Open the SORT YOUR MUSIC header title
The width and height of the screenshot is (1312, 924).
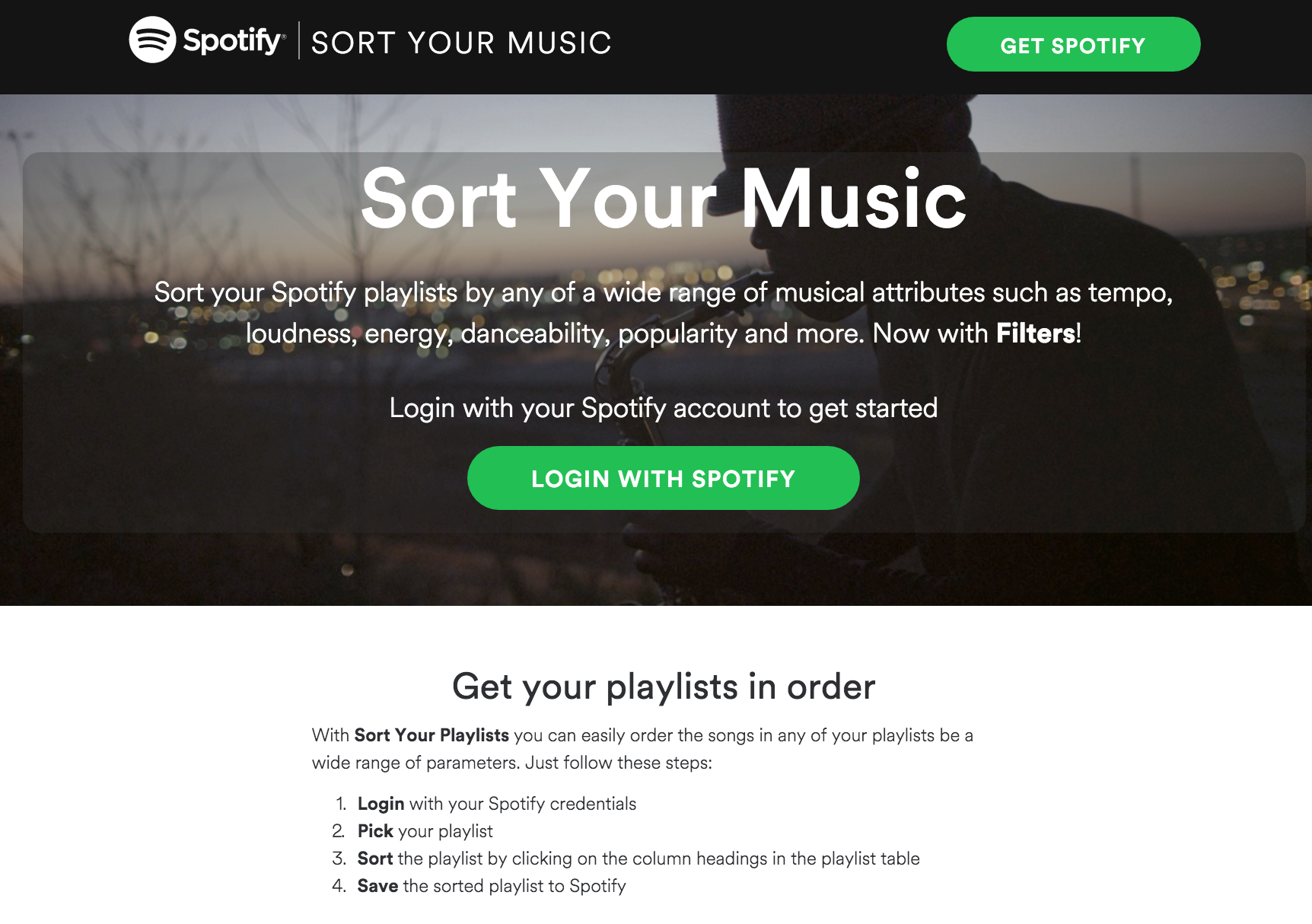tap(461, 43)
